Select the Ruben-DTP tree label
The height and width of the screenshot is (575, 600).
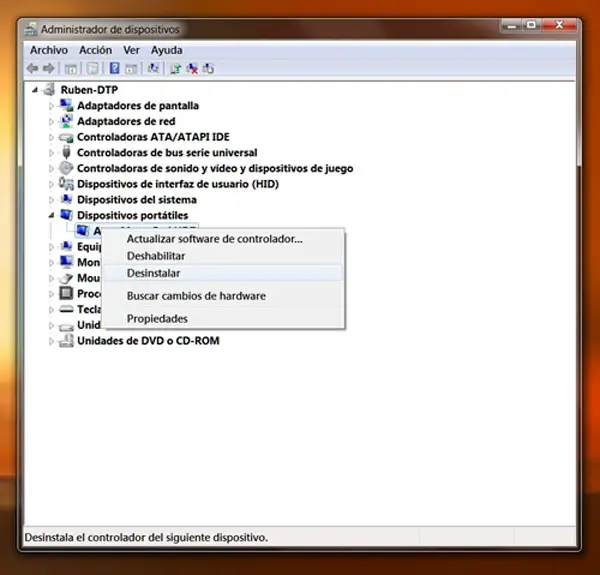[89, 90]
